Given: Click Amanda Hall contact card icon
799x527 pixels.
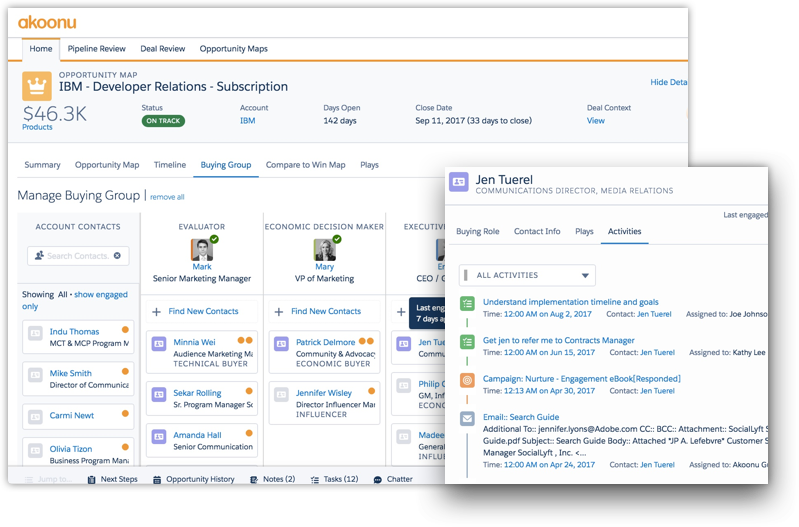Looking at the screenshot, I should [159, 437].
